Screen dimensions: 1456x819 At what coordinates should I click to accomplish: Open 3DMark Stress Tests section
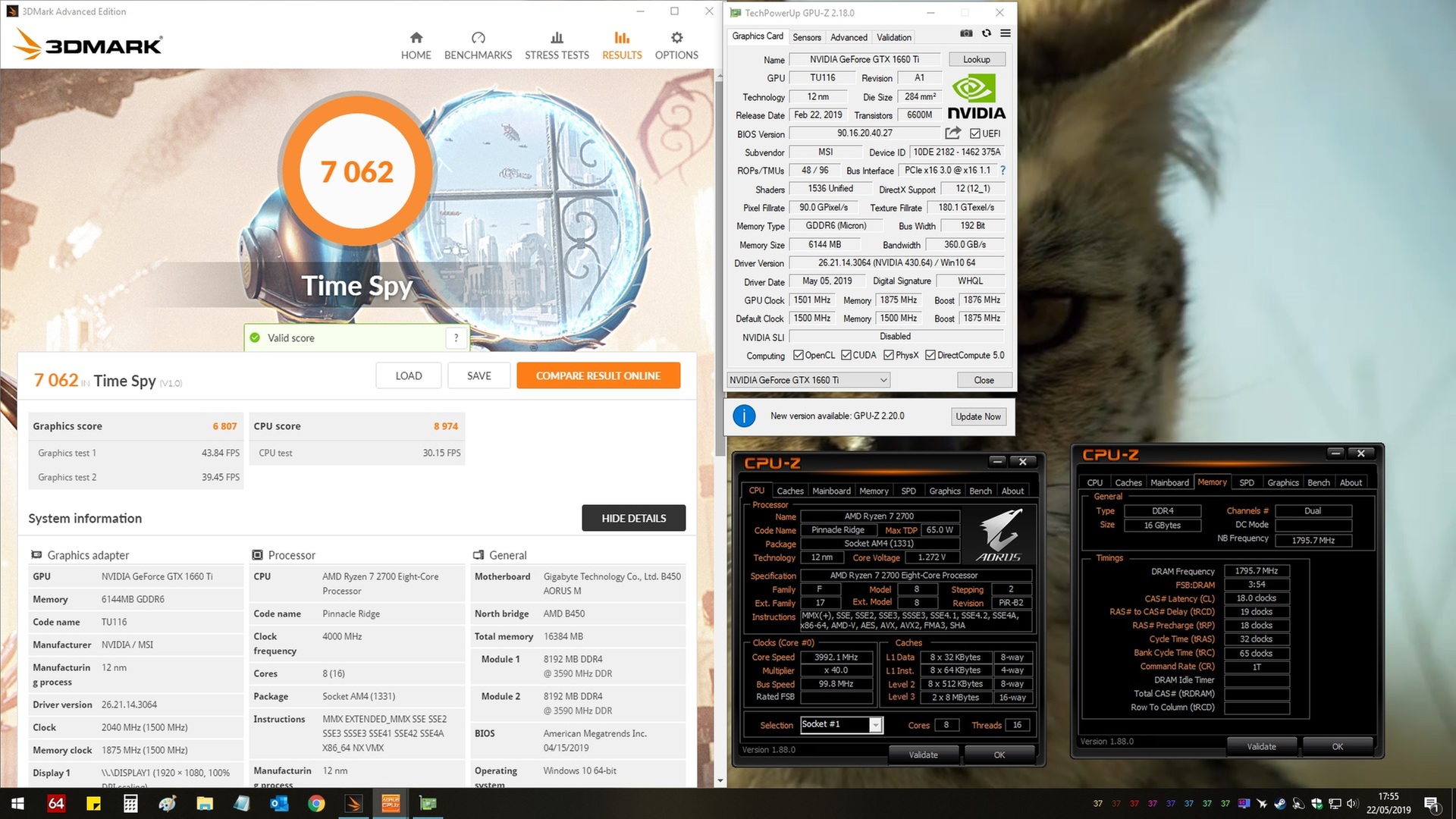(557, 45)
